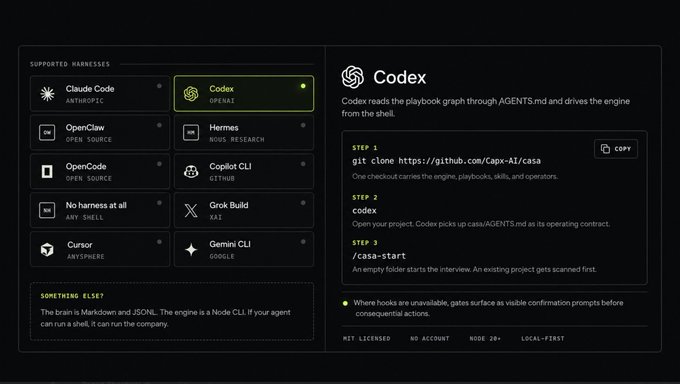Click the Claude Code starburst icon

(x=47, y=93)
